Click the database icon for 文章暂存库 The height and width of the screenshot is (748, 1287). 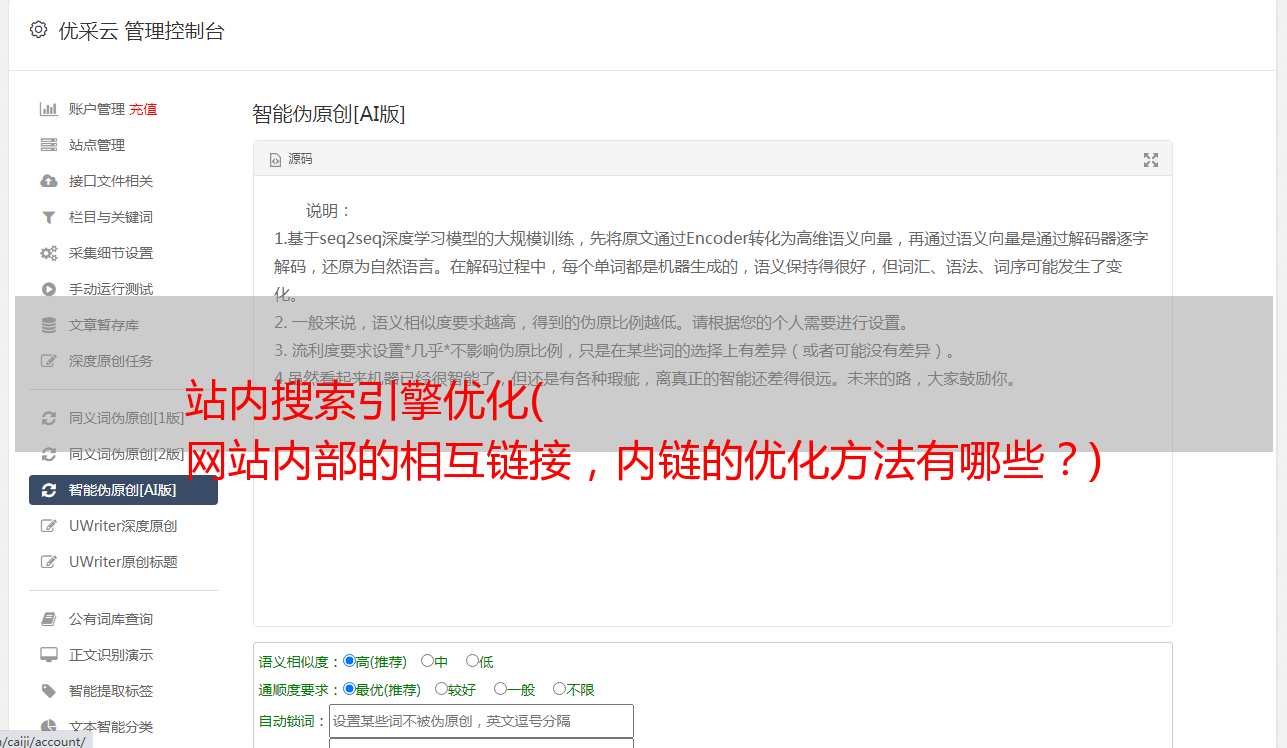coord(48,325)
